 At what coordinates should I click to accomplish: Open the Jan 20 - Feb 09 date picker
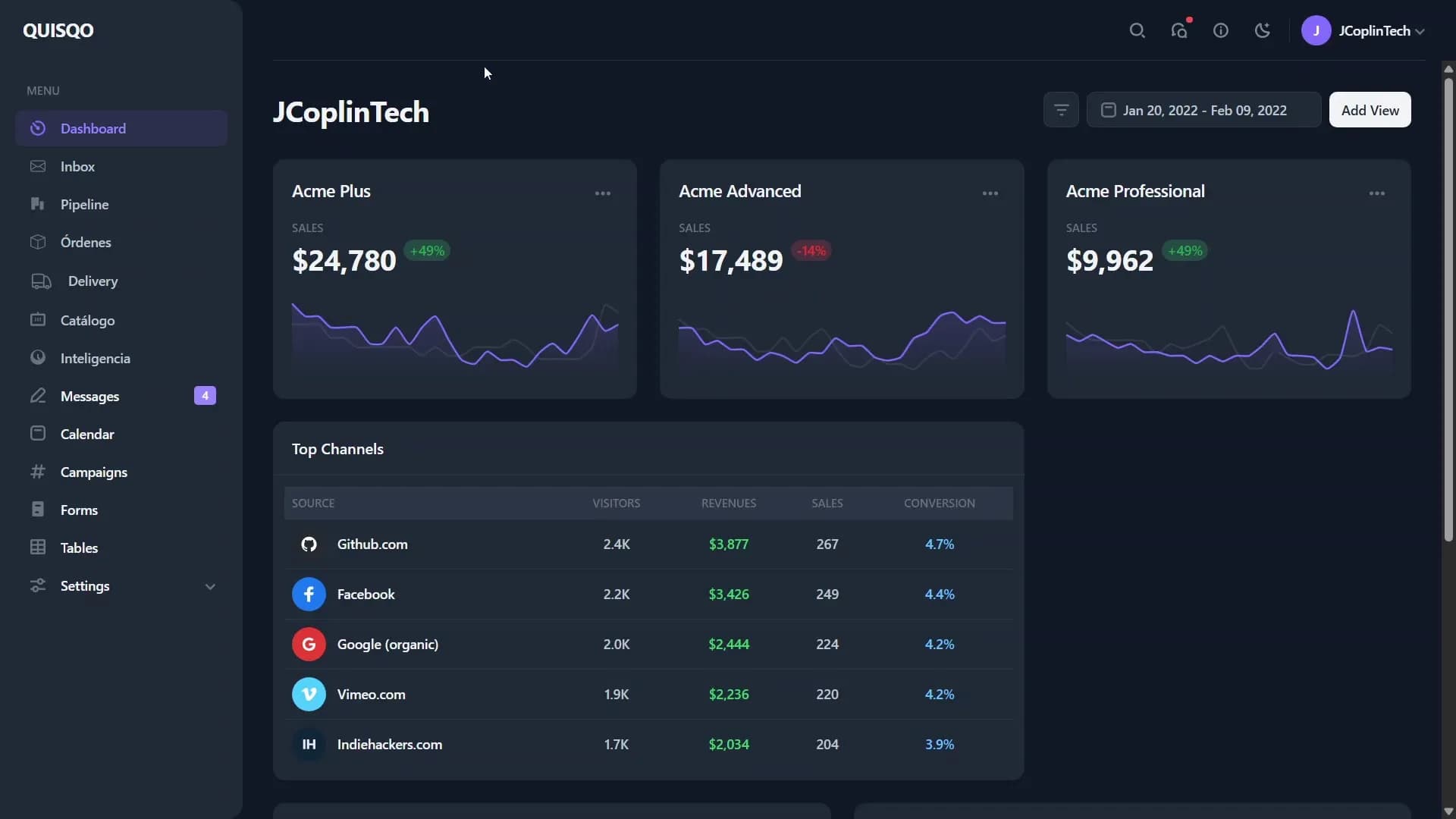(x=1203, y=110)
